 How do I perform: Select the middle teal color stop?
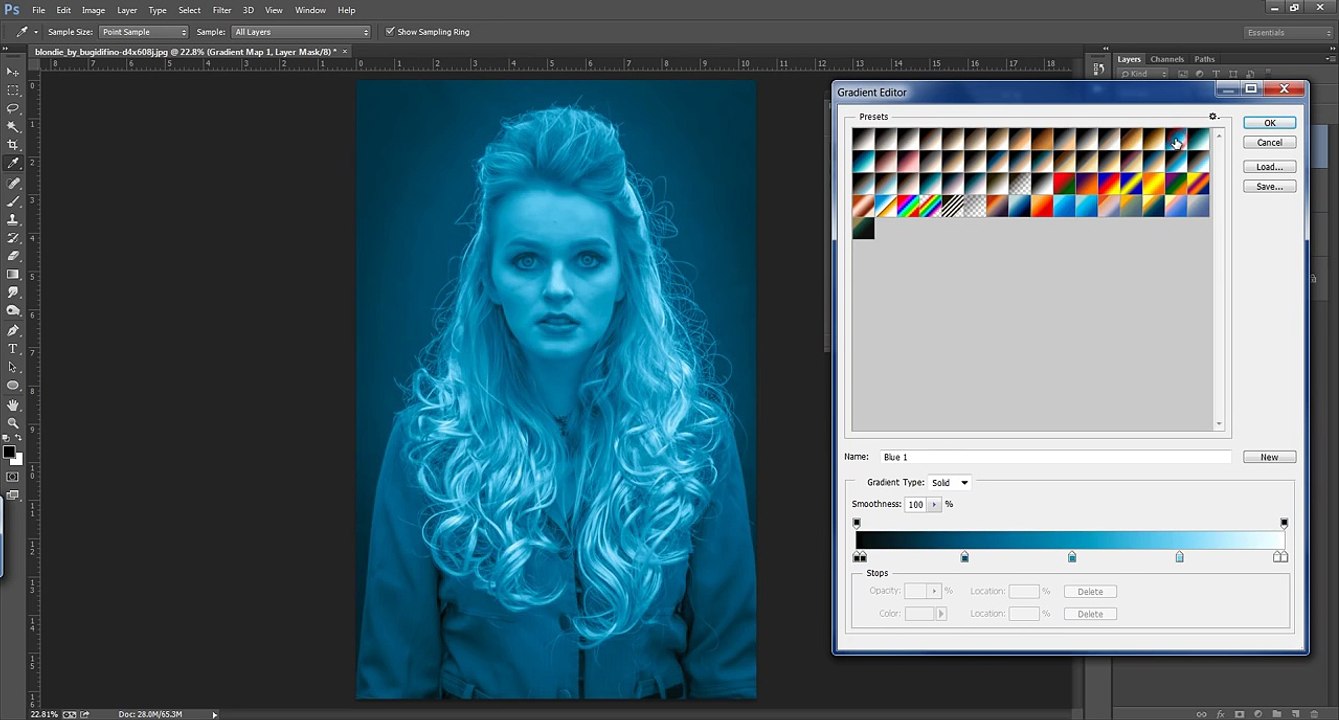1072,557
